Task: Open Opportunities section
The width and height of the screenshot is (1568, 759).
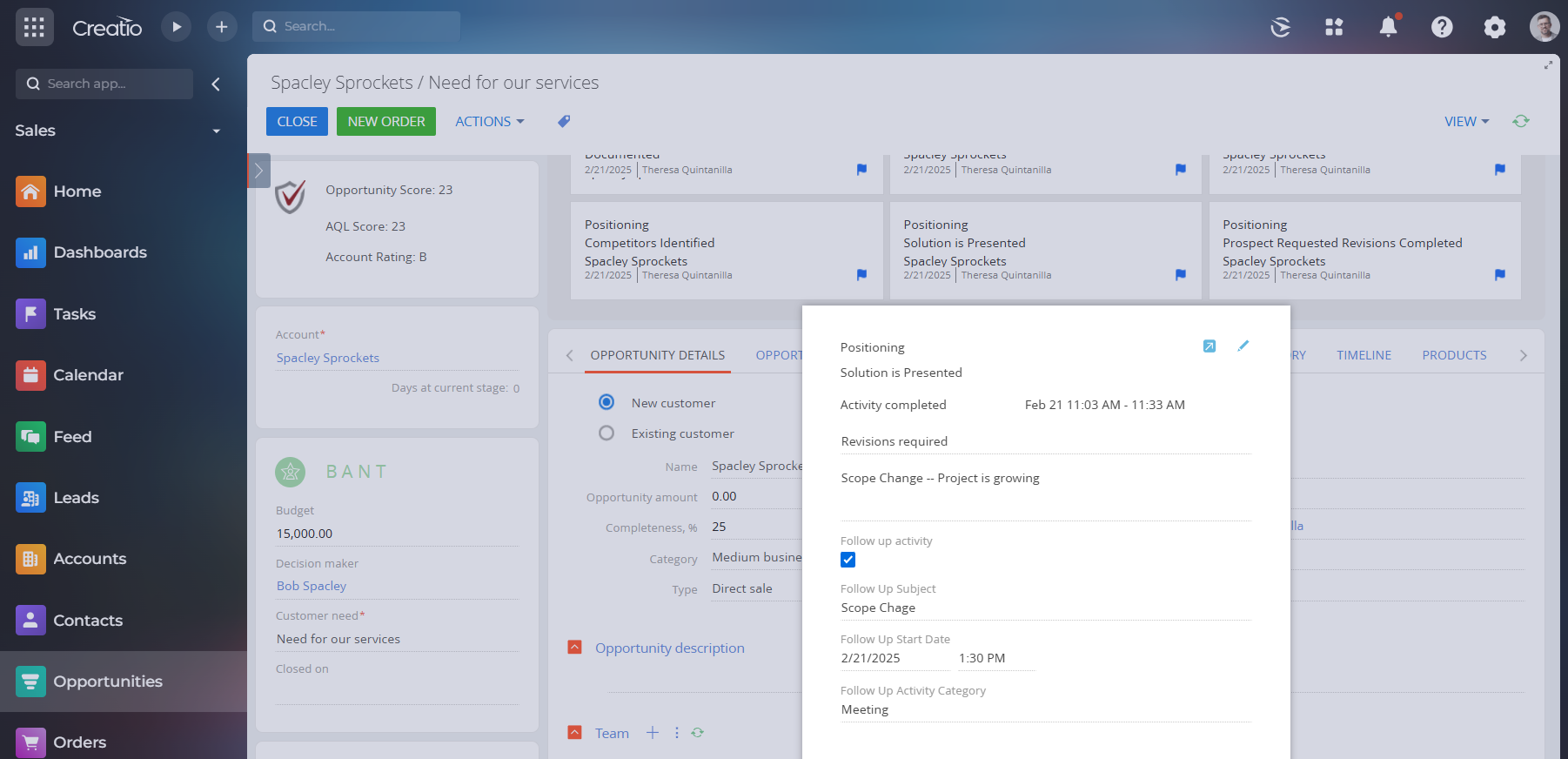Action: [x=123, y=682]
